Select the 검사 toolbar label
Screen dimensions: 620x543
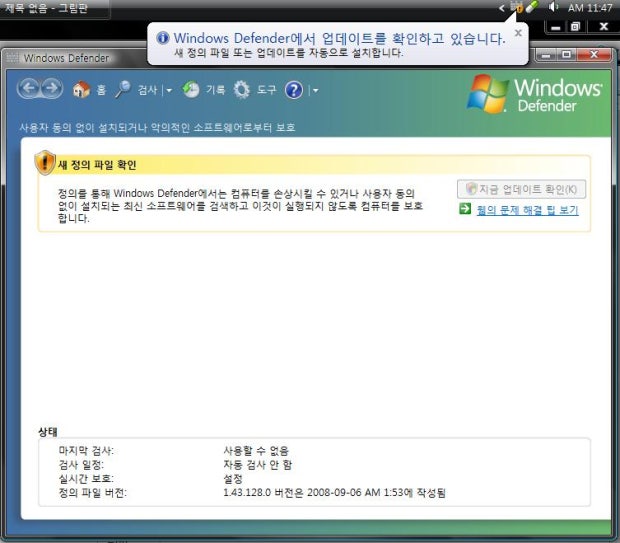[x=147, y=90]
